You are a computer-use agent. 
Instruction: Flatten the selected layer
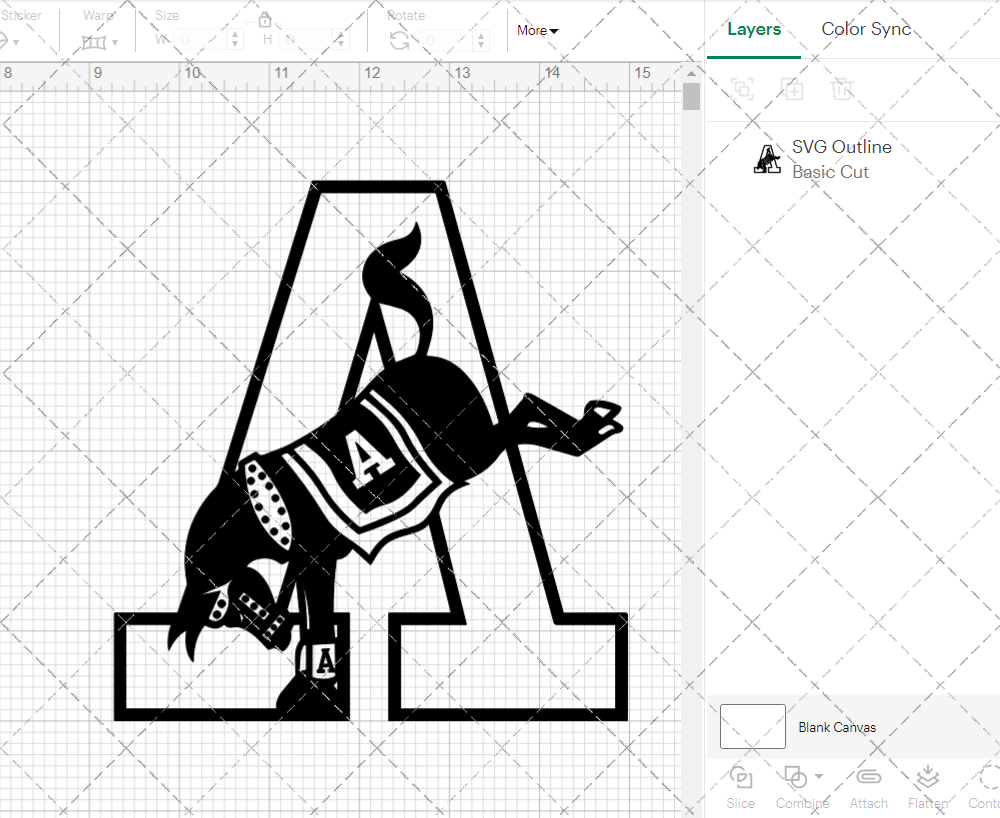click(x=927, y=787)
